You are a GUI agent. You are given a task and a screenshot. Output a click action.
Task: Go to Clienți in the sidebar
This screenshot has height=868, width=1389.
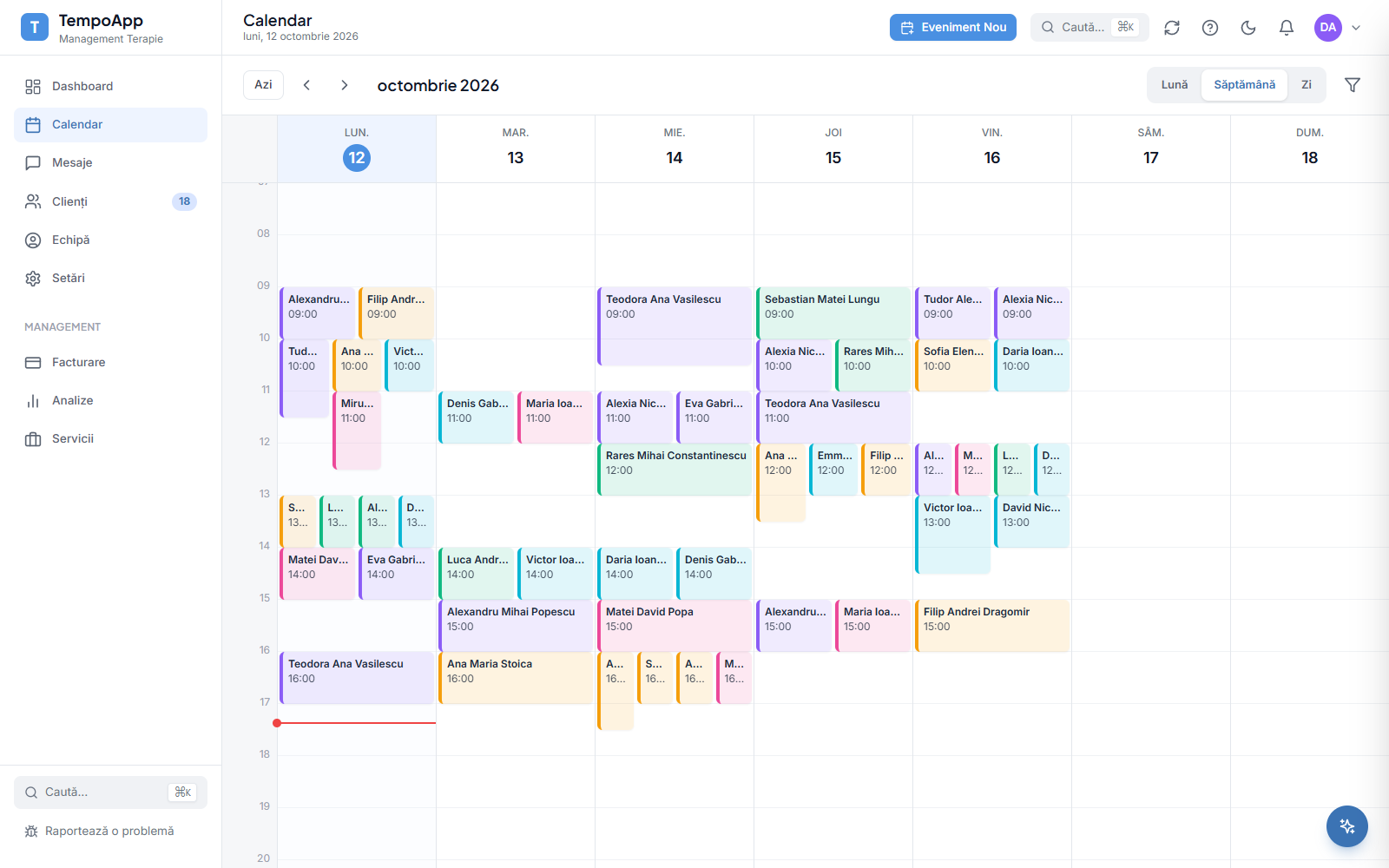110,201
